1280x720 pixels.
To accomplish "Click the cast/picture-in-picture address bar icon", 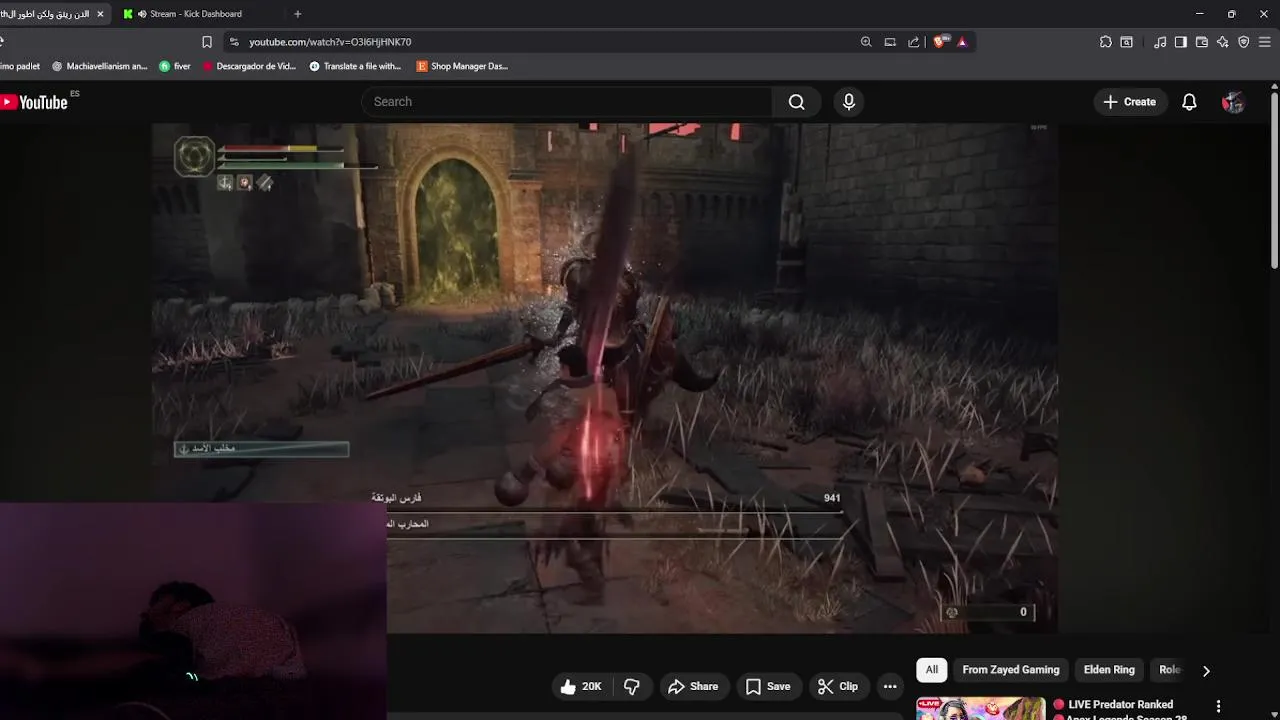I will coord(890,42).
